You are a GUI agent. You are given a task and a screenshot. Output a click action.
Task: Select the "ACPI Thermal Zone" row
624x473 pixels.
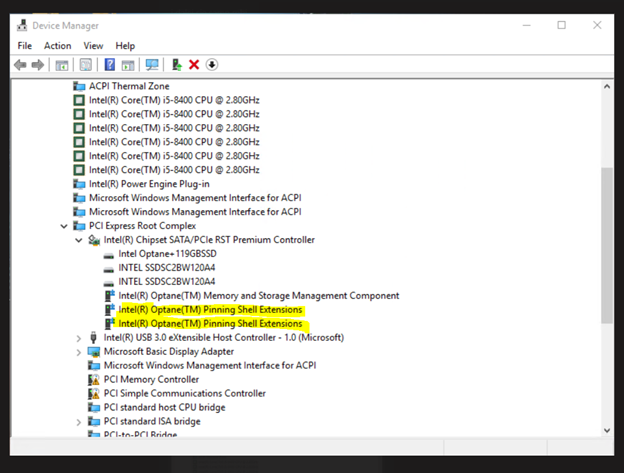tap(129, 86)
